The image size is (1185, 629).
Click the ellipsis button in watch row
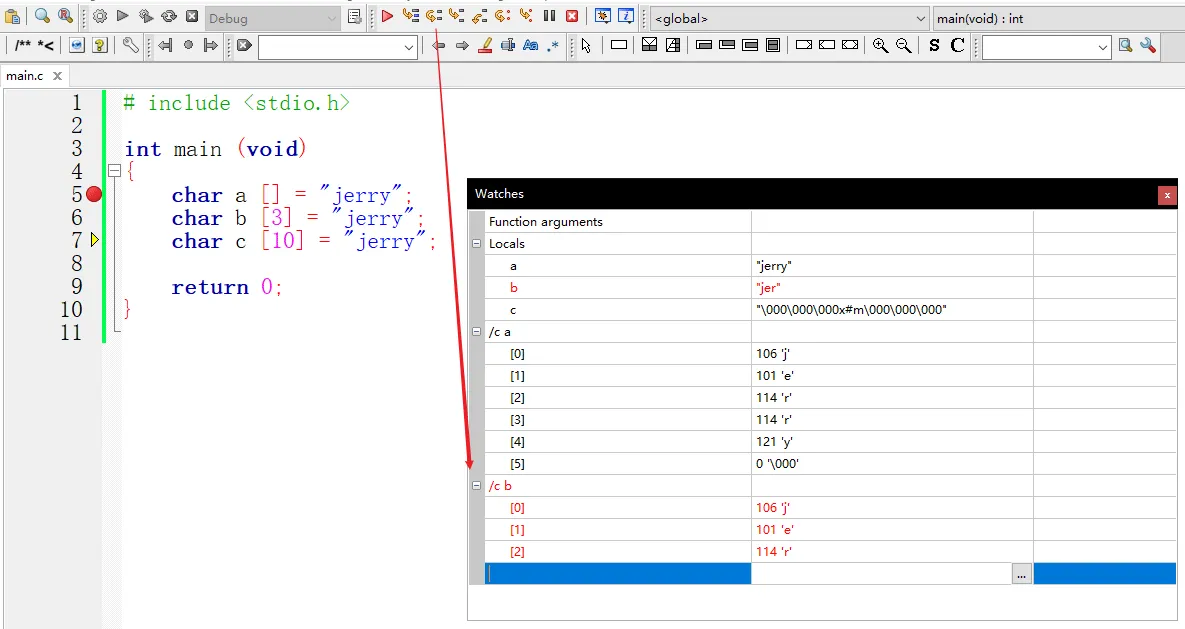1021,575
